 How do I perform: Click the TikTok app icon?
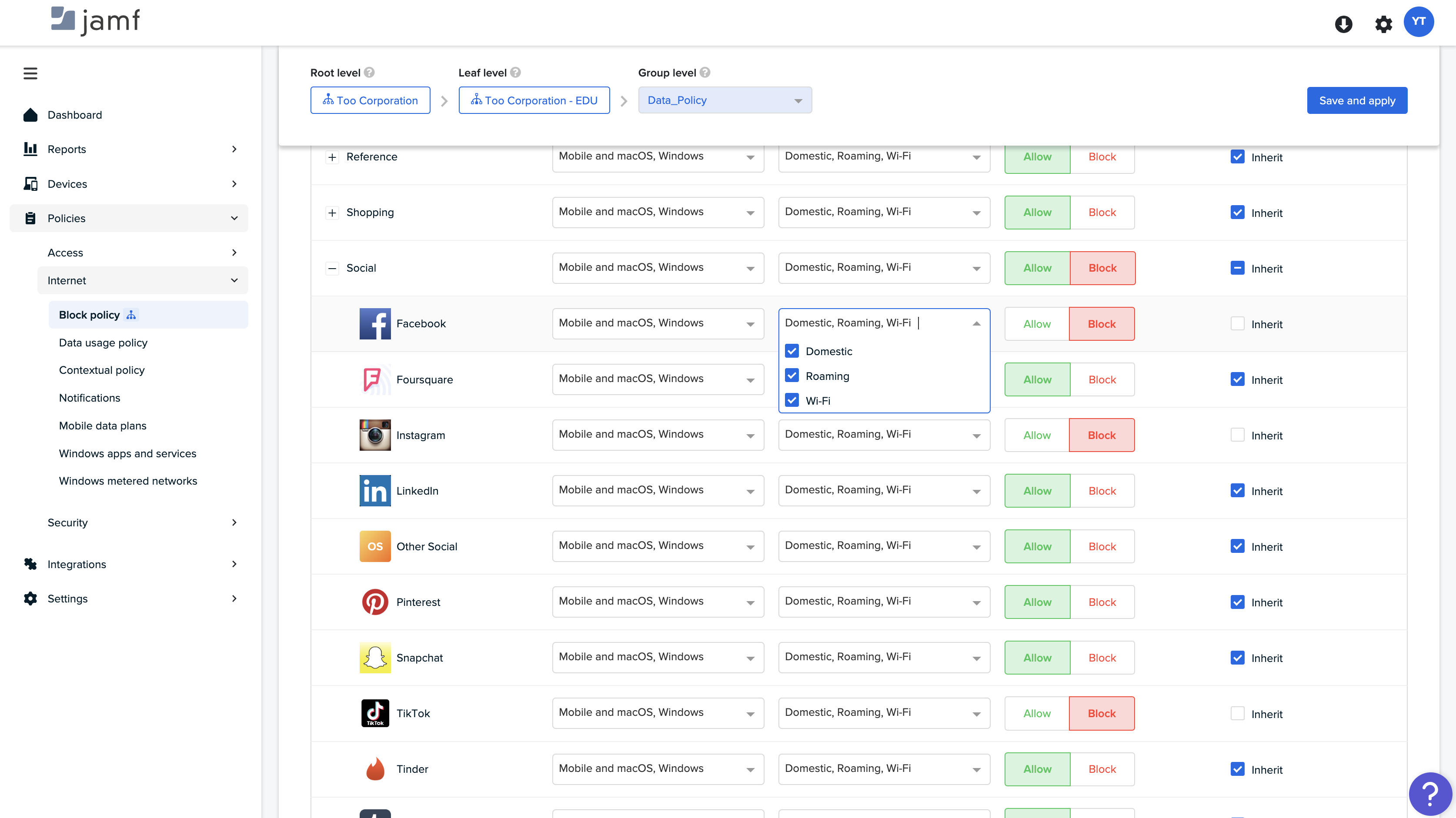(375, 713)
